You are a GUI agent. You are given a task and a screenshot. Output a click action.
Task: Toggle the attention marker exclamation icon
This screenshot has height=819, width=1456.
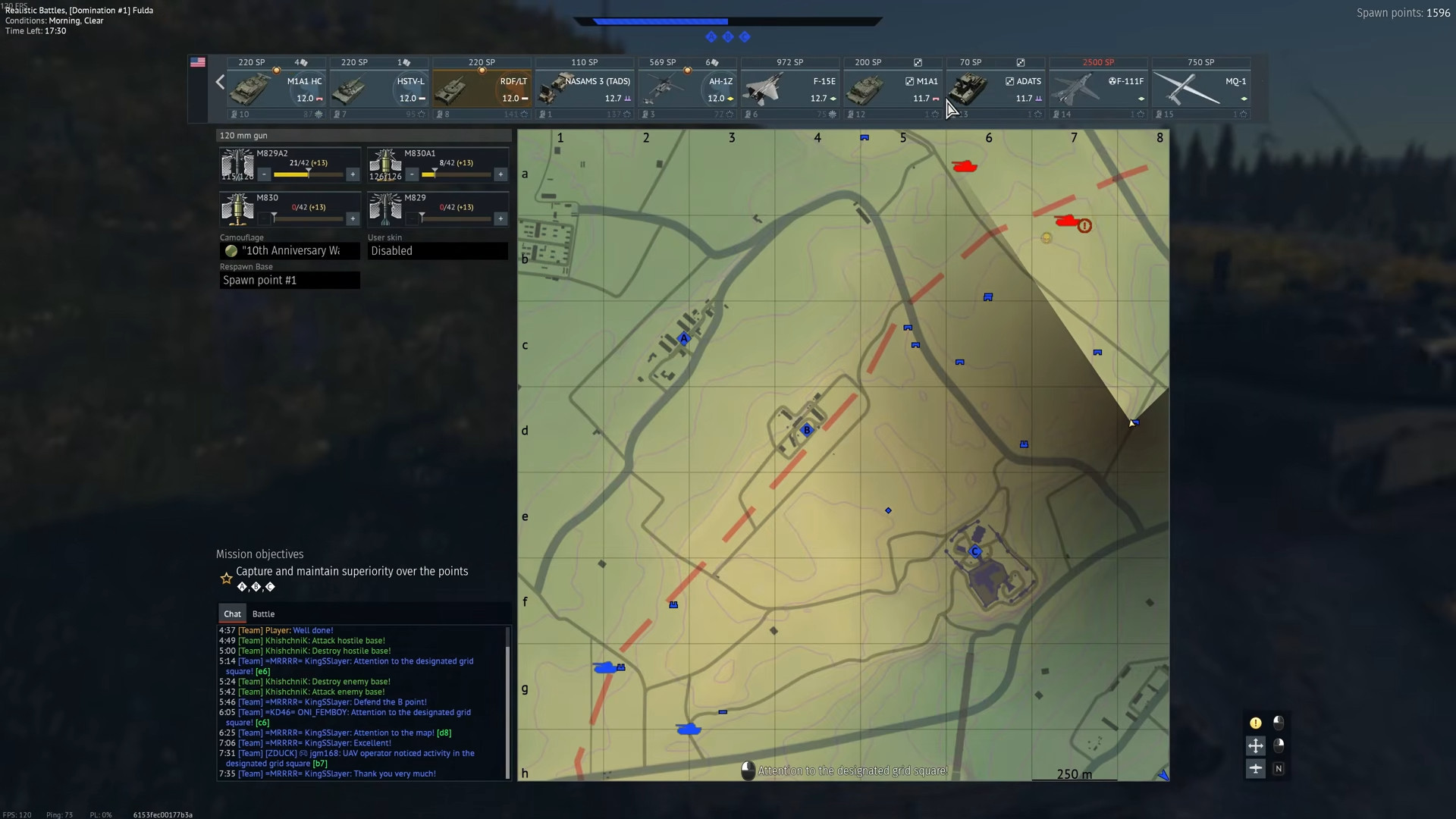(1255, 723)
